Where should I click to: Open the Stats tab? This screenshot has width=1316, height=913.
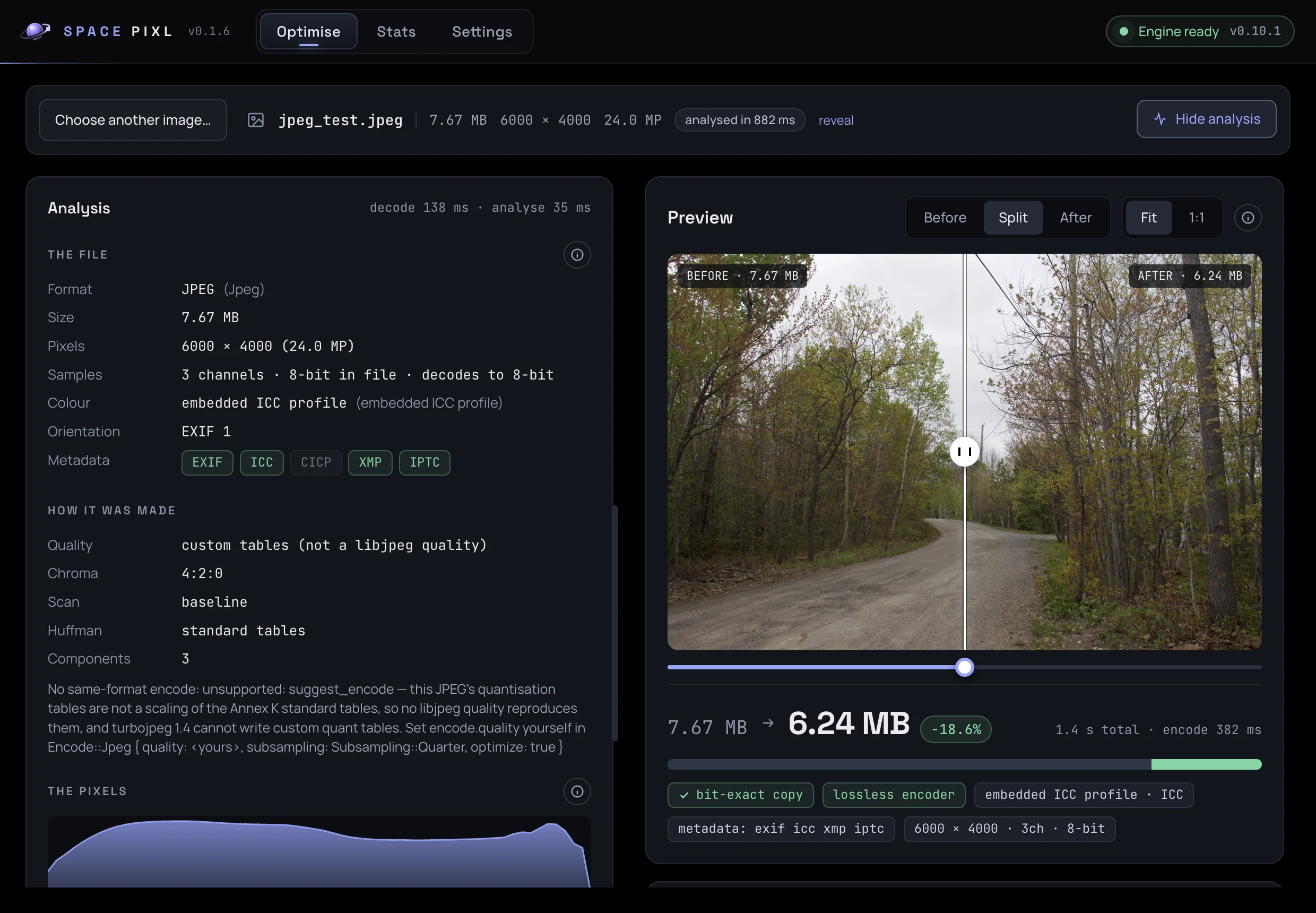[x=396, y=31]
